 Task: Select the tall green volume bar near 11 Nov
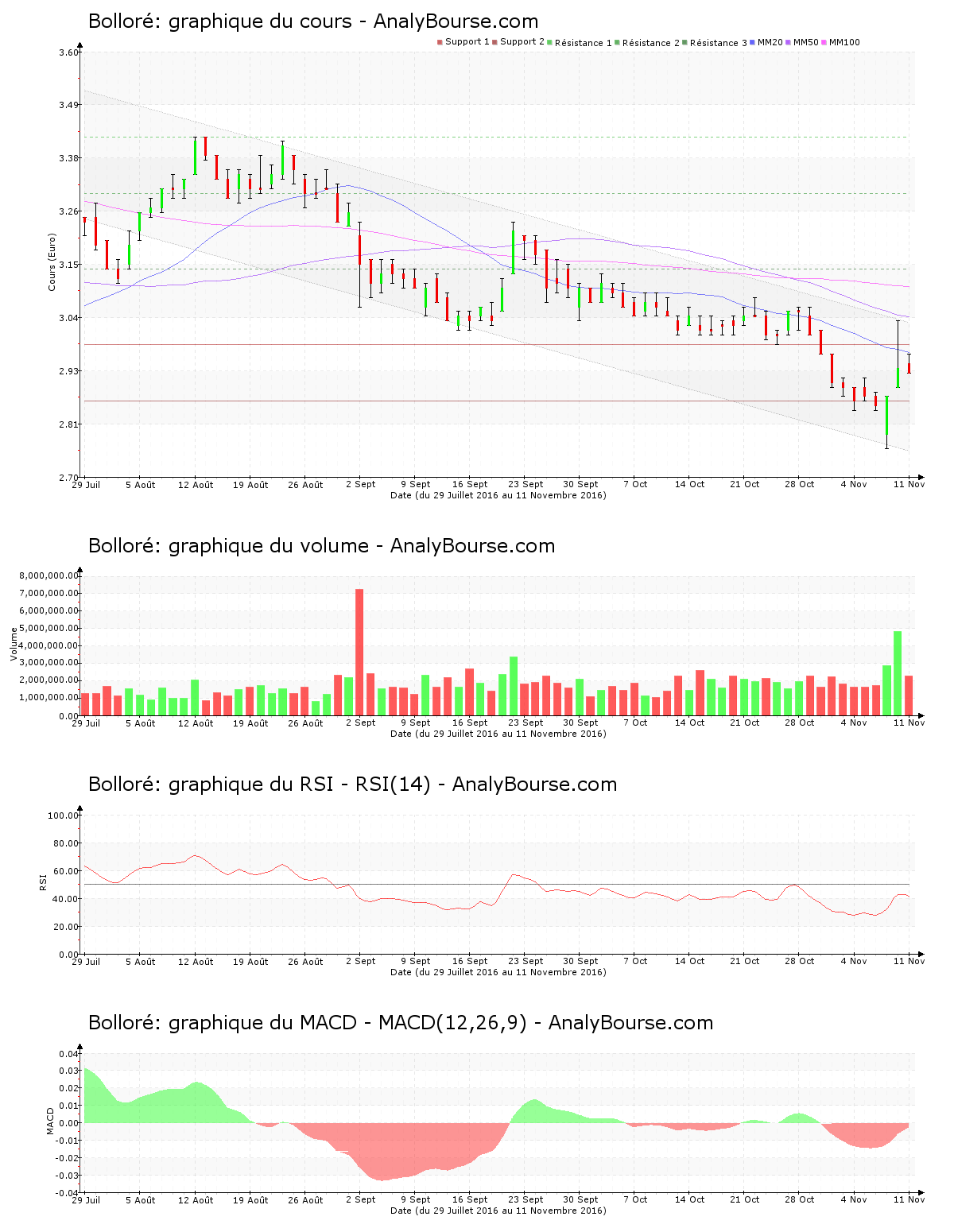[899, 672]
